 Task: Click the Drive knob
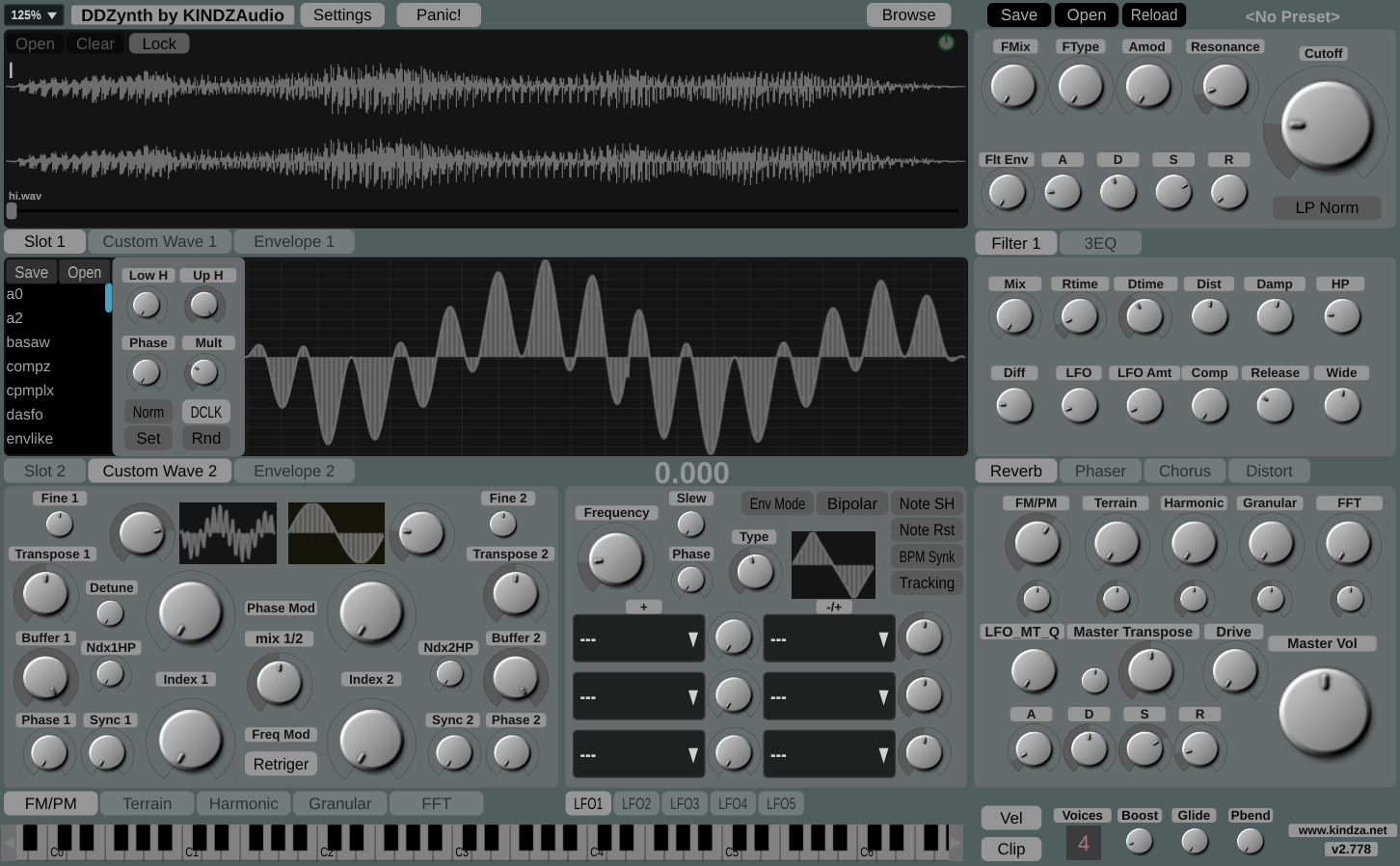coord(1235,671)
